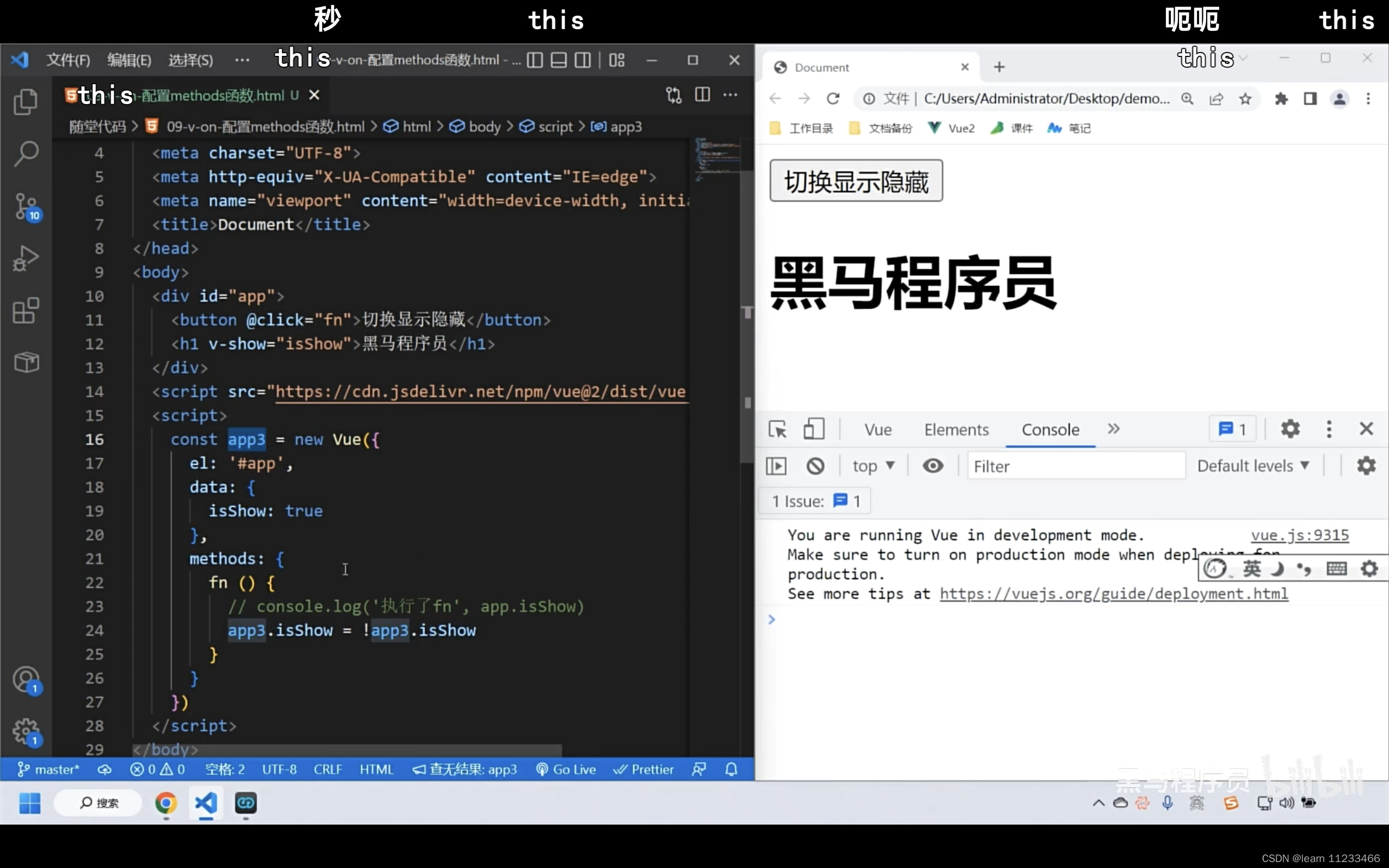Screen dimensions: 1389x868
Task: Open Source Control view with 10 badge
Action: point(26,207)
